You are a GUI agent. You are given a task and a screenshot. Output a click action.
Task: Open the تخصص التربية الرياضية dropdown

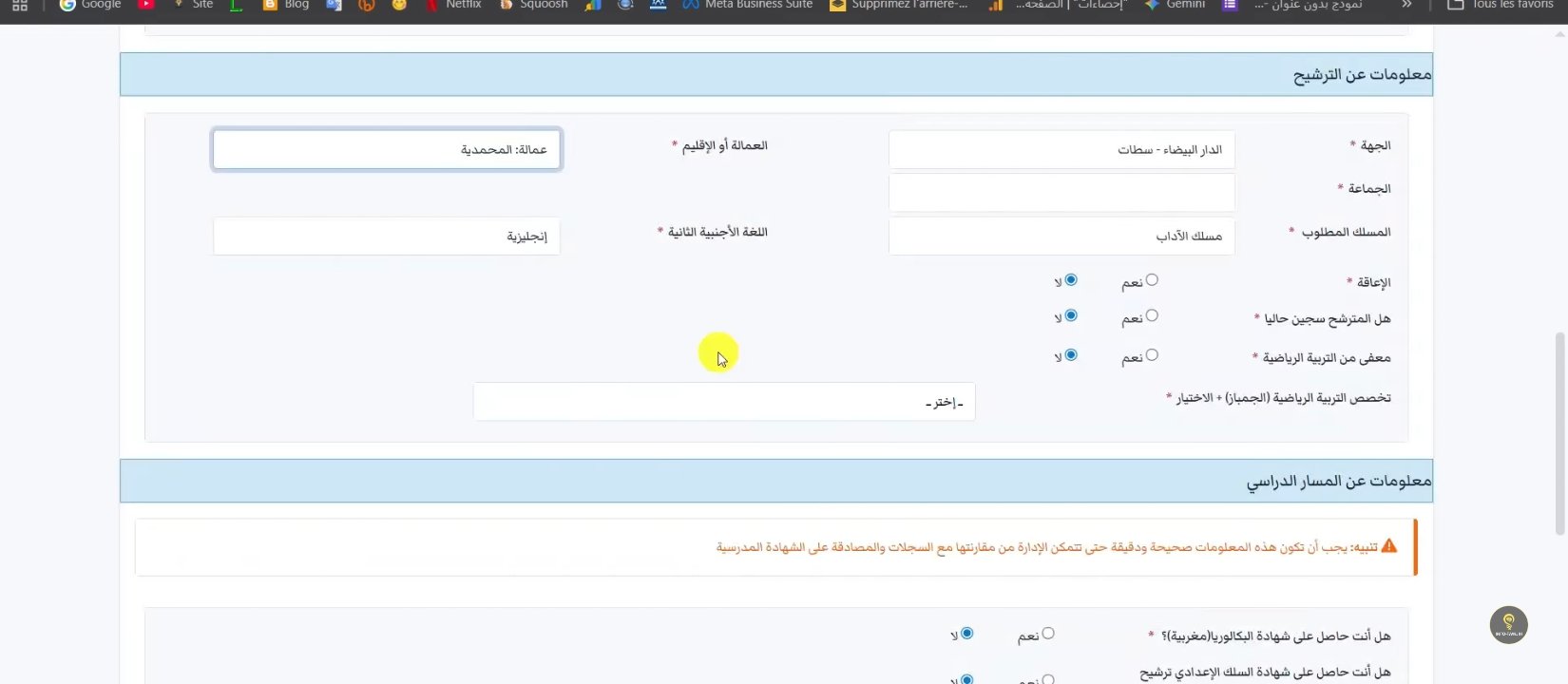coord(724,402)
